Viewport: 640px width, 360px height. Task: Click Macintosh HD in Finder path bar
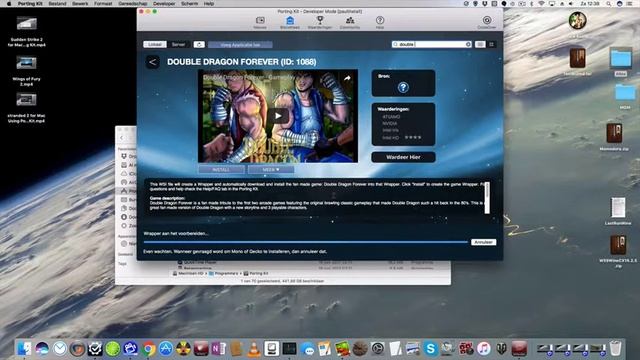coord(188,273)
